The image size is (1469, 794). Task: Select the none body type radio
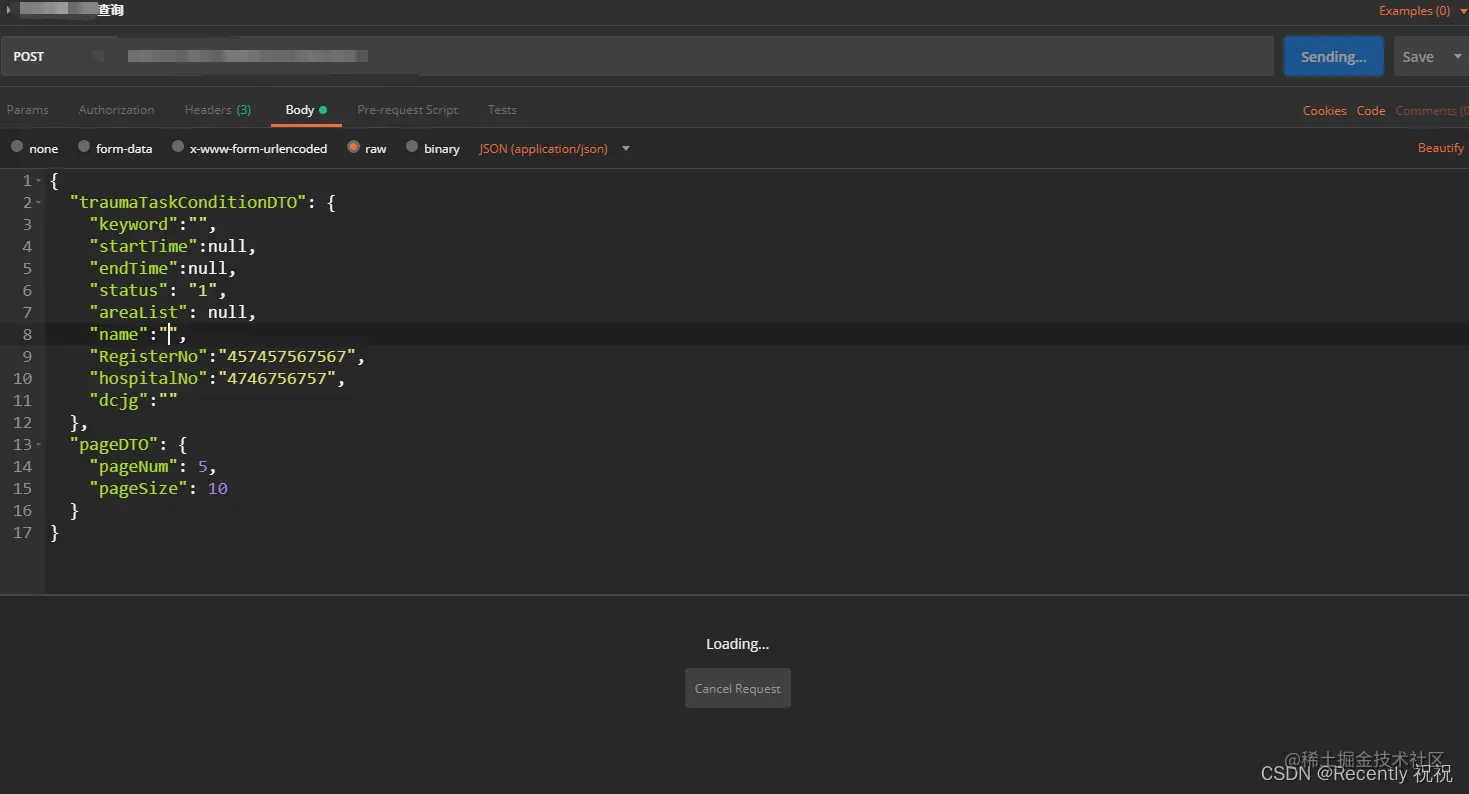(x=17, y=147)
